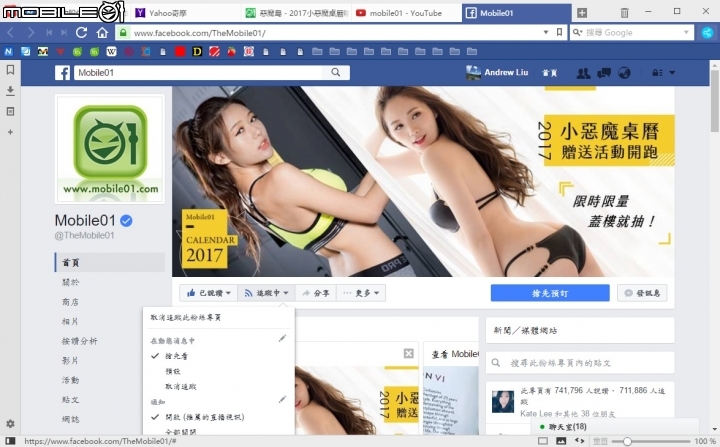Open Andrew Liu's profile link
Screen dimensions: 720x447
pyautogui.click(x=497, y=73)
